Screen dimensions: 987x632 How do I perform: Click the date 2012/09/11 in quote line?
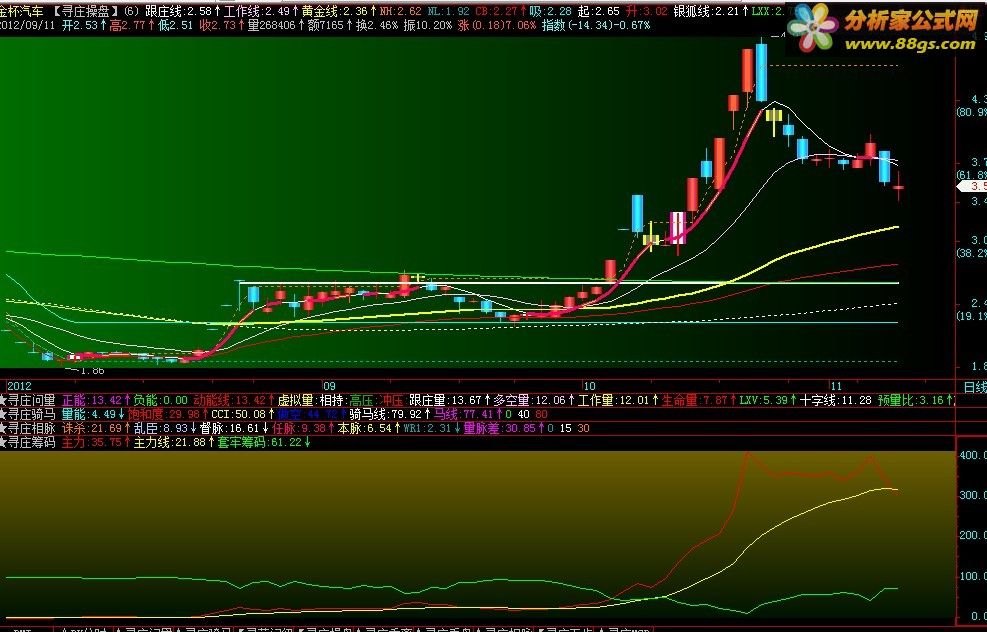point(26,25)
